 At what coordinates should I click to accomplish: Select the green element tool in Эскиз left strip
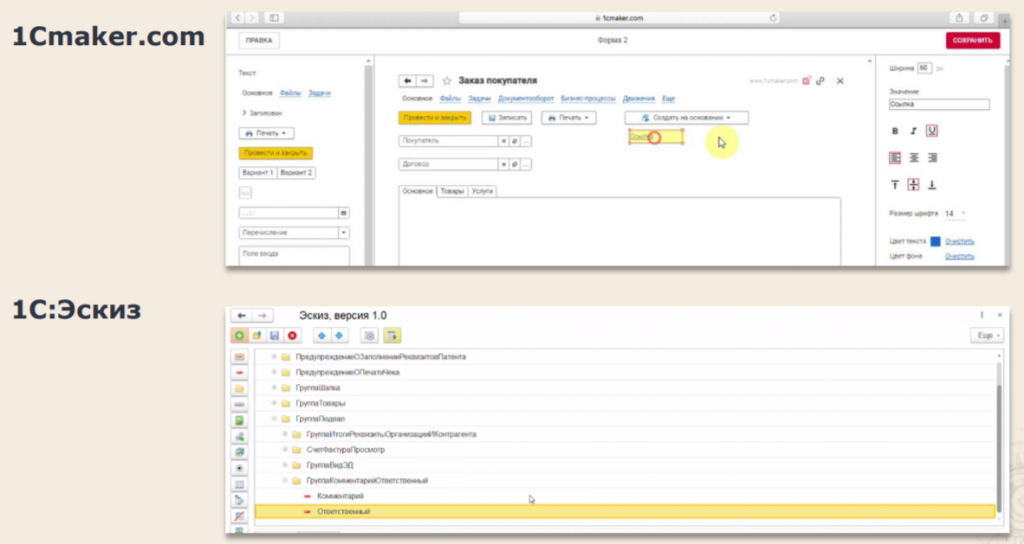pos(240,421)
